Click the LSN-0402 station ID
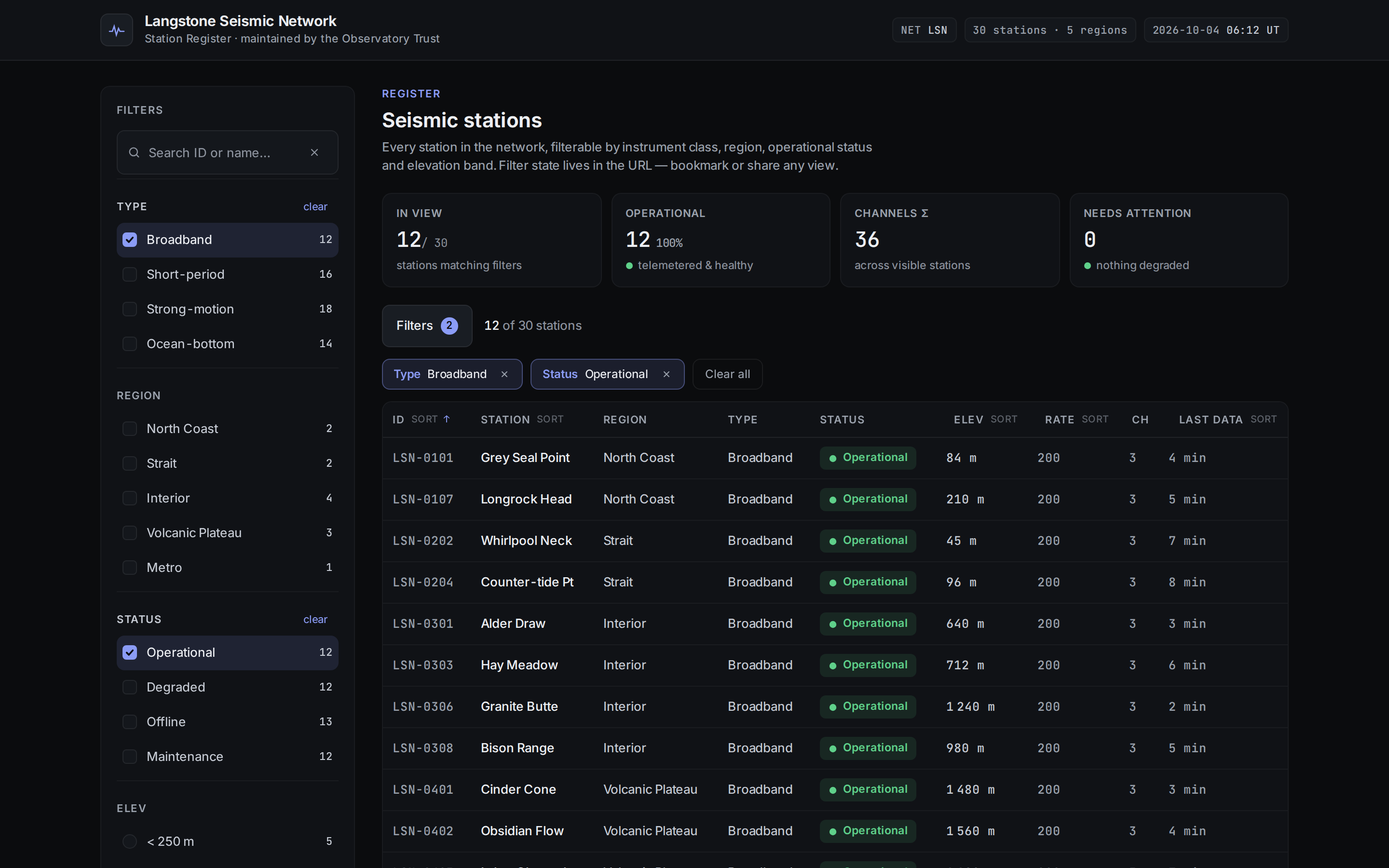1389x868 pixels. (x=422, y=831)
